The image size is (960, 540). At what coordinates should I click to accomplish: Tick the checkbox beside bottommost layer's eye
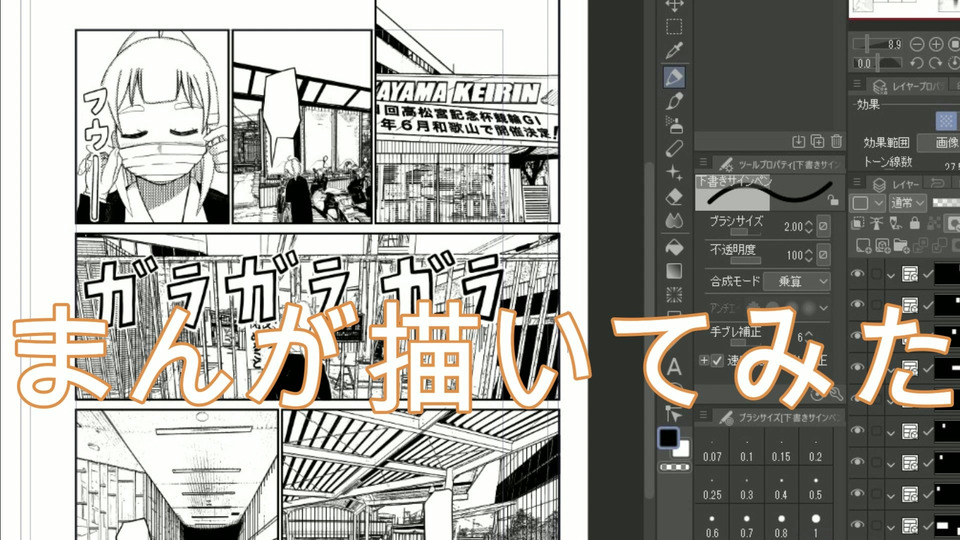[876, 525]
